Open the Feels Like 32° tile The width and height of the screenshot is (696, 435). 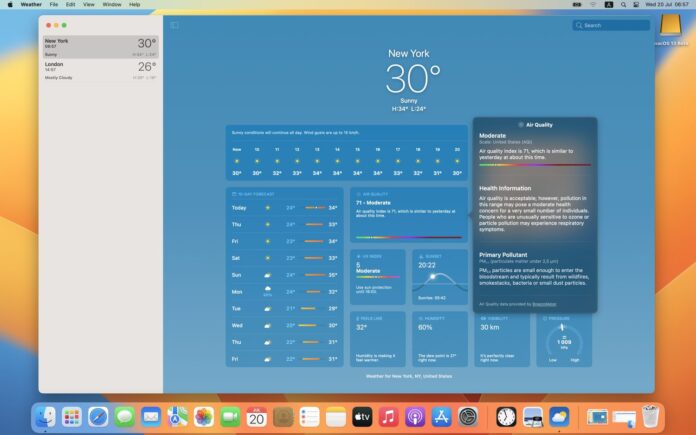click(378, 339)
